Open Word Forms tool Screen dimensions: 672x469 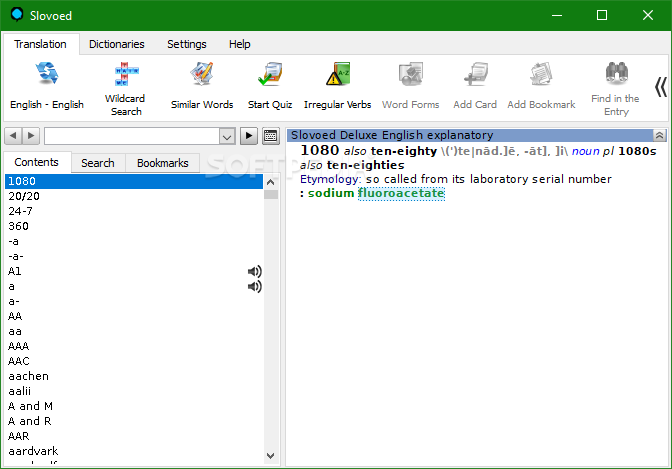[x=411, y=86]
